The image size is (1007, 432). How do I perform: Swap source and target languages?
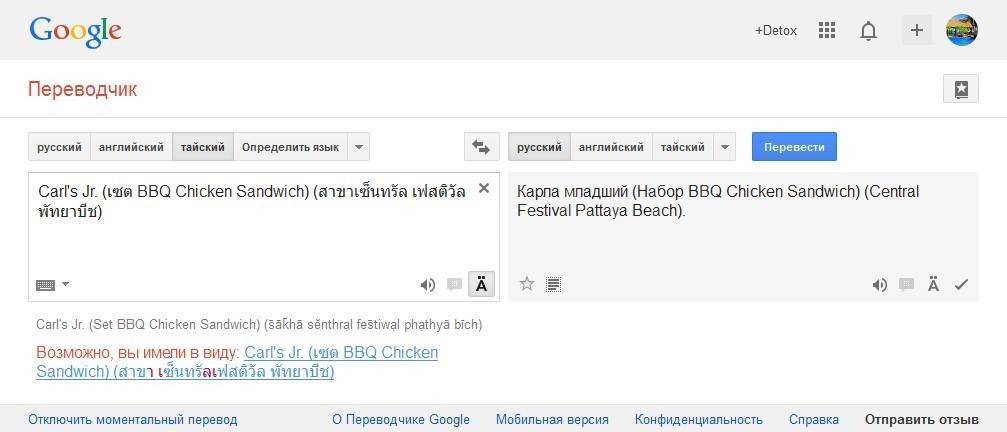(482, 147)
